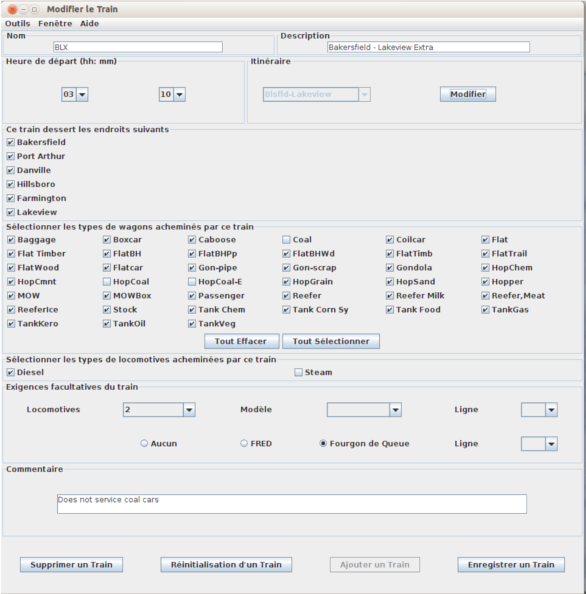
Task: Uncheck the Bakersfield location checkbox
Action: [11, 142]
